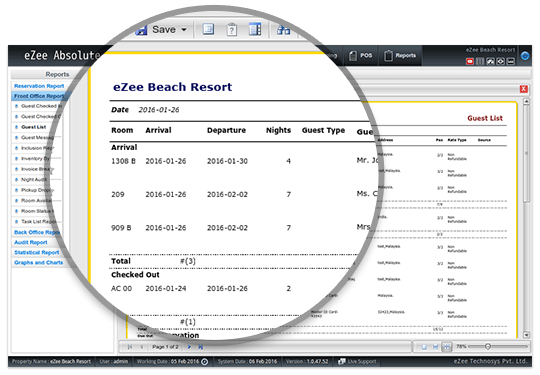Click the Departure column header

tap(226, 131)
